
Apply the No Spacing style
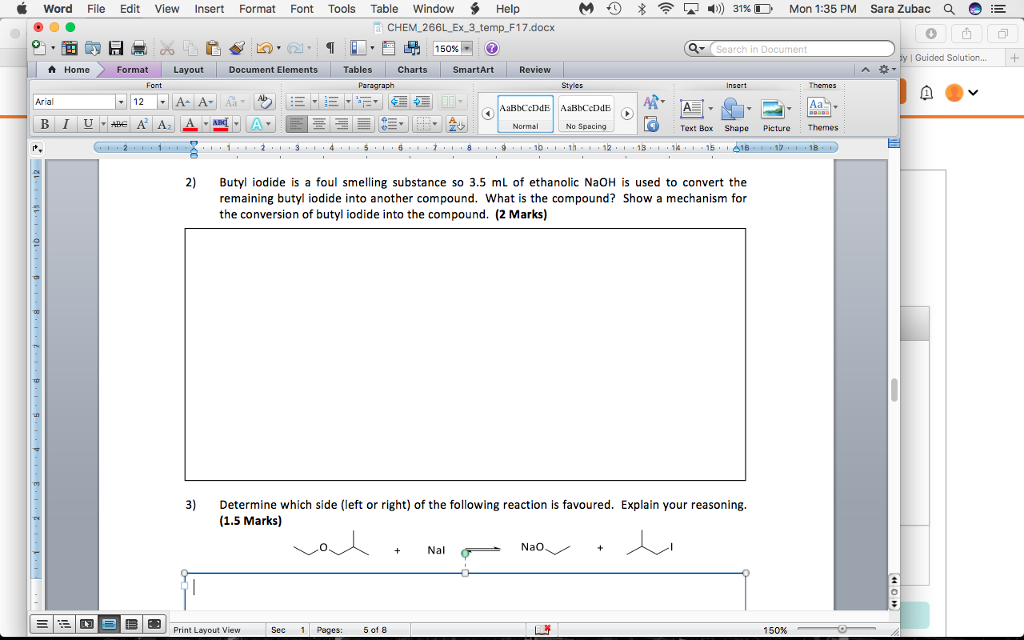click(x=585, y=113)
